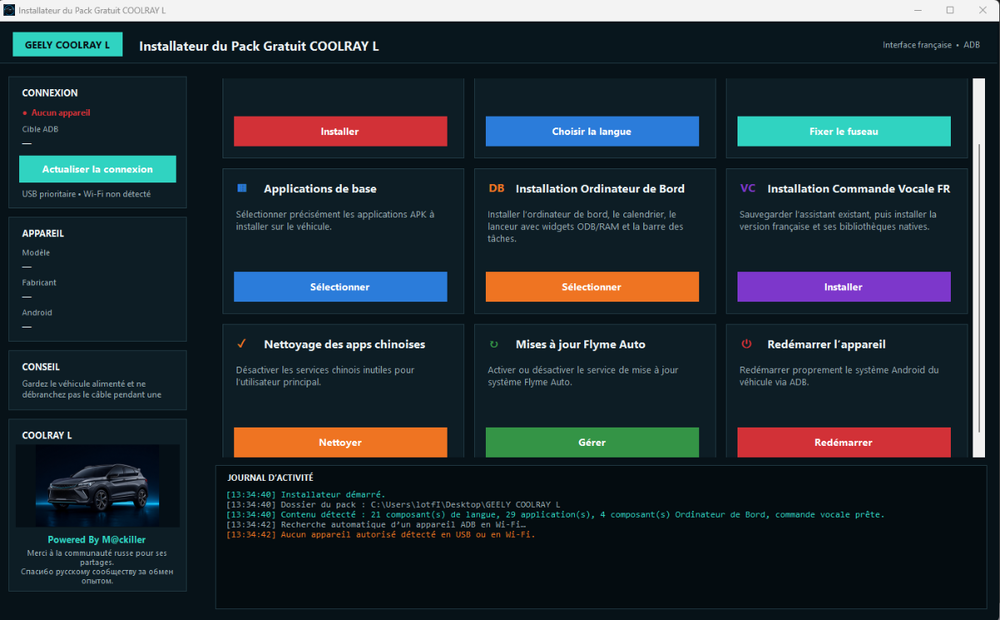Click the DB icon of Installation Ordinateur de Bord

[x=496, y=188]
